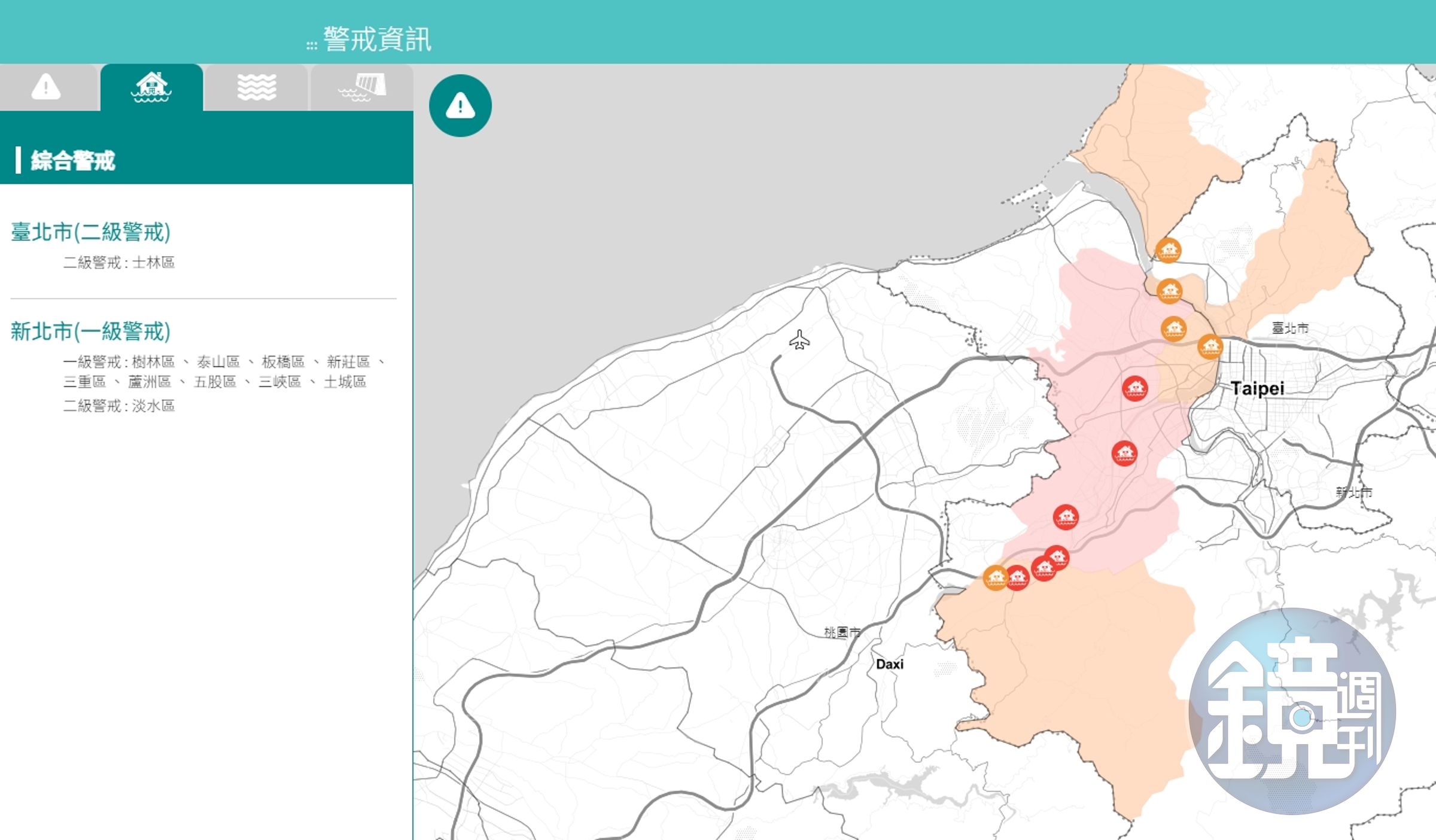The image size is (1436, 840).
Task: Click the third orange flood marker from the top
Action: tap(1173, 329)
